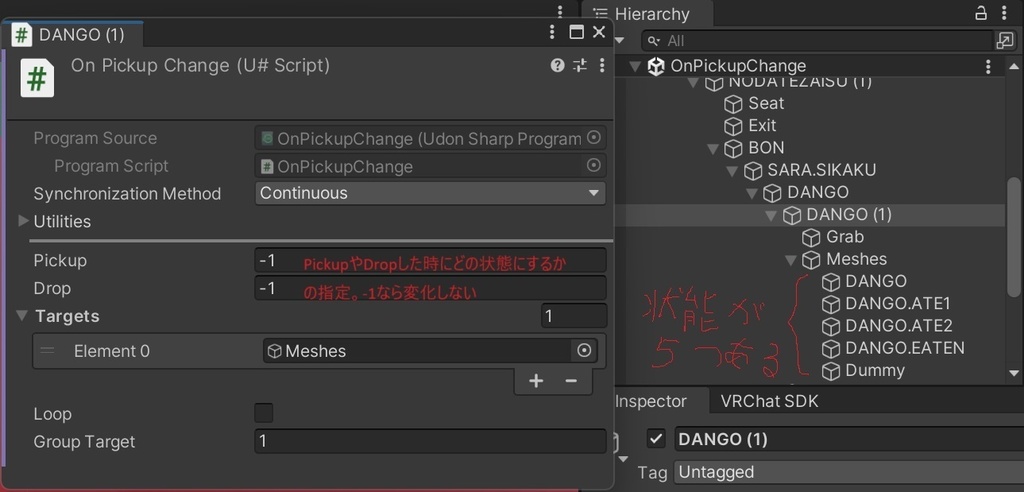
Task: Open Hierarchy panel kebab menu
Action: (1004, 13)
